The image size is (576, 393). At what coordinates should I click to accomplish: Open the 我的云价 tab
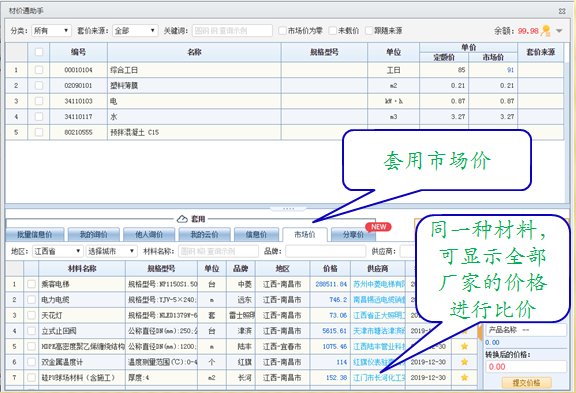(x=204, y=234)
